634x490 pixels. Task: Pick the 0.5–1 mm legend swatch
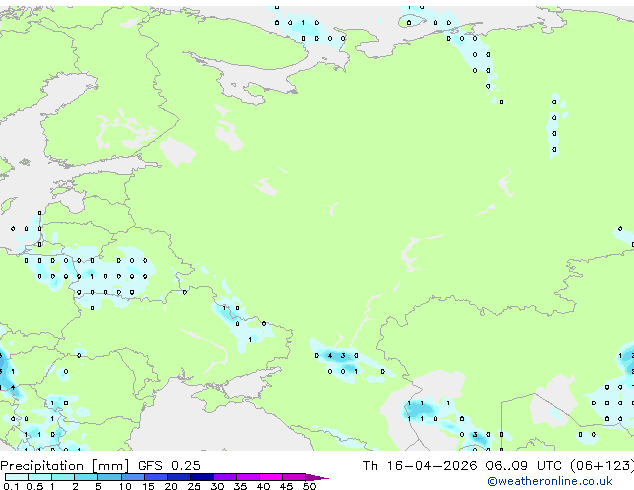[x=40, y=477]
